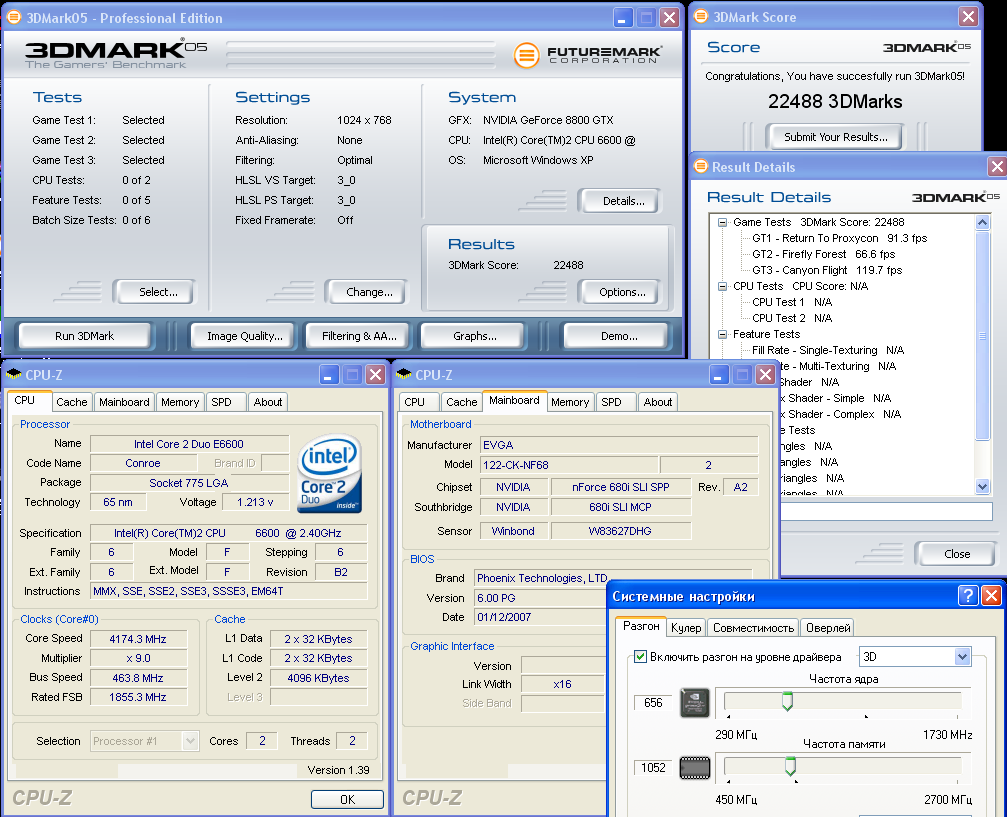
Task: Click the Intel Core 2 Duo E6600 name field
Action: 189,444
